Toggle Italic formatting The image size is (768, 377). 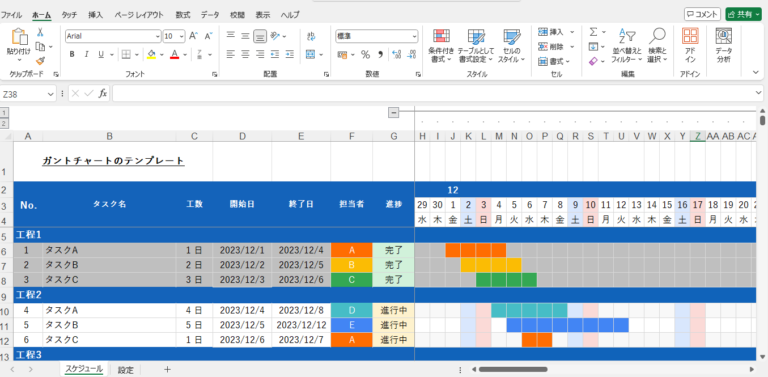click(x=86, y=54)
